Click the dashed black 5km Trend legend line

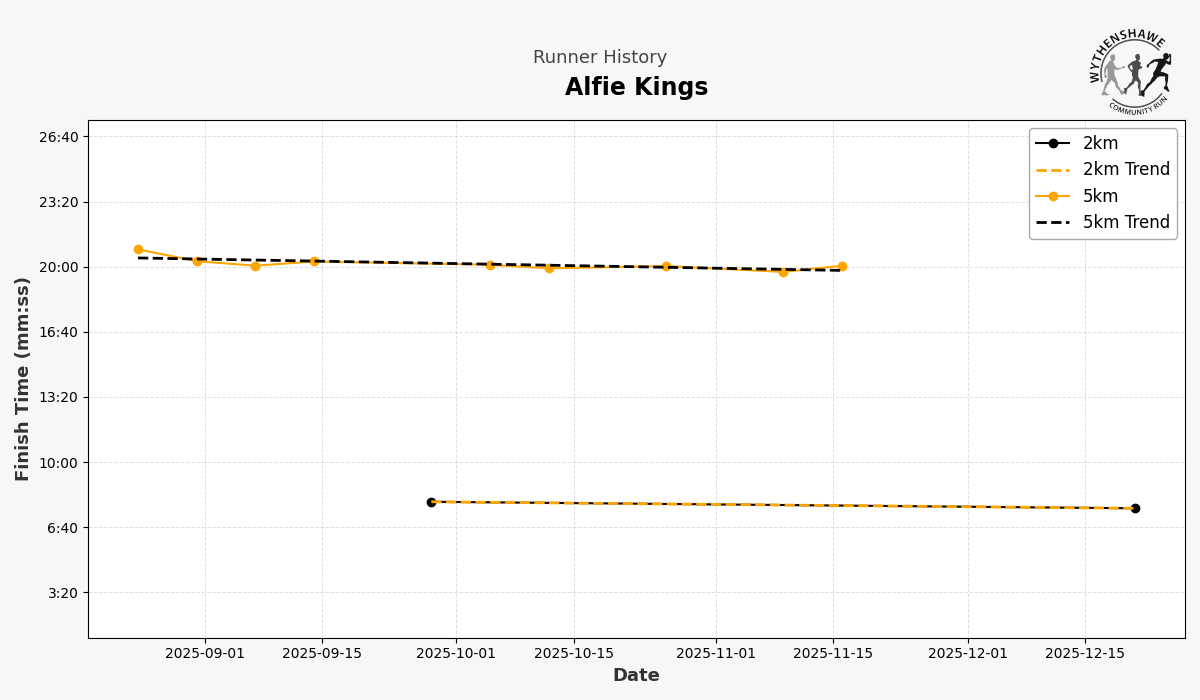(x=1053, y=223)
